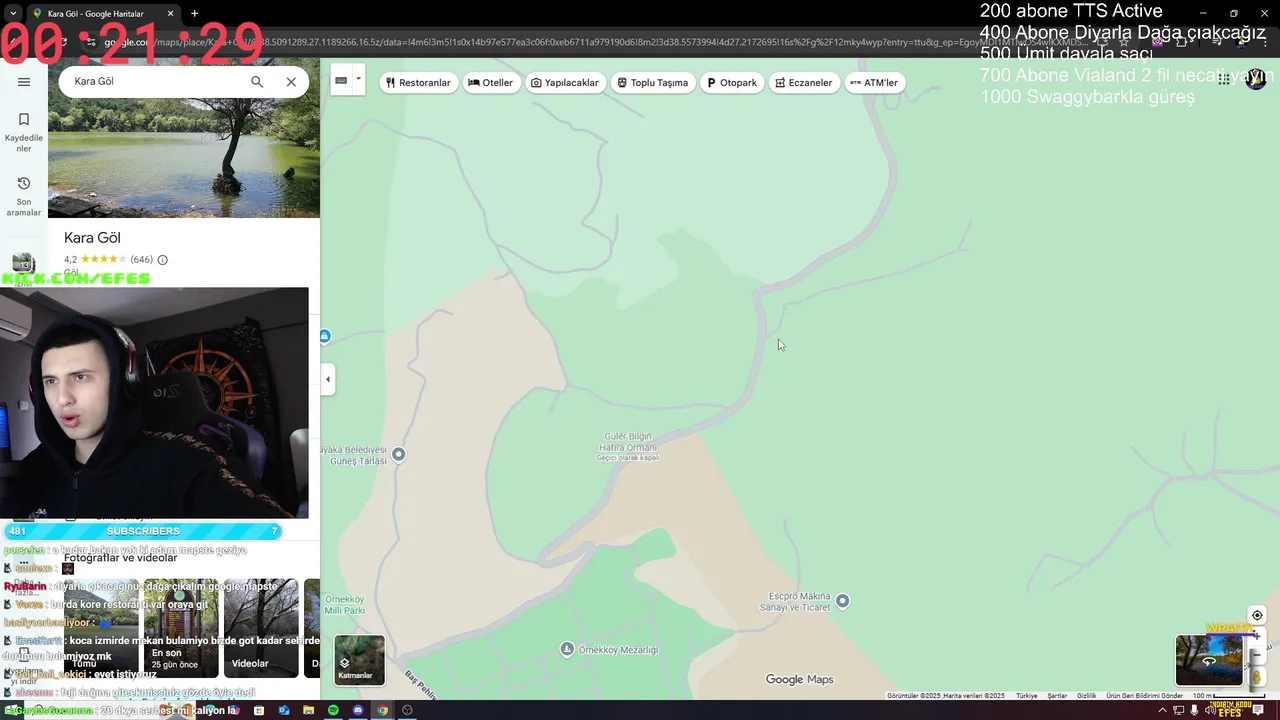Clear the Kara Göl search
This screenshot has height=720, width=1280.
coord(291,82)
